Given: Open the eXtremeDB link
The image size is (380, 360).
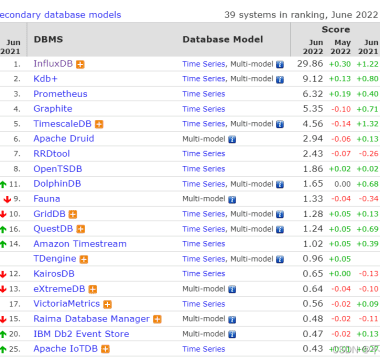Looking at the screenshot, I should 59,289.
